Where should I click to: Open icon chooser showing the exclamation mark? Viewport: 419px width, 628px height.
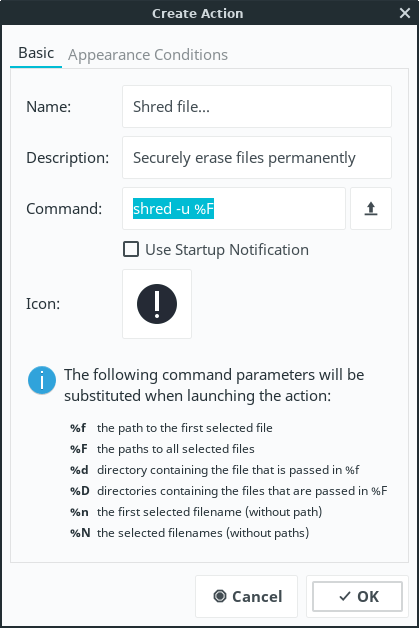pos(157,304)
